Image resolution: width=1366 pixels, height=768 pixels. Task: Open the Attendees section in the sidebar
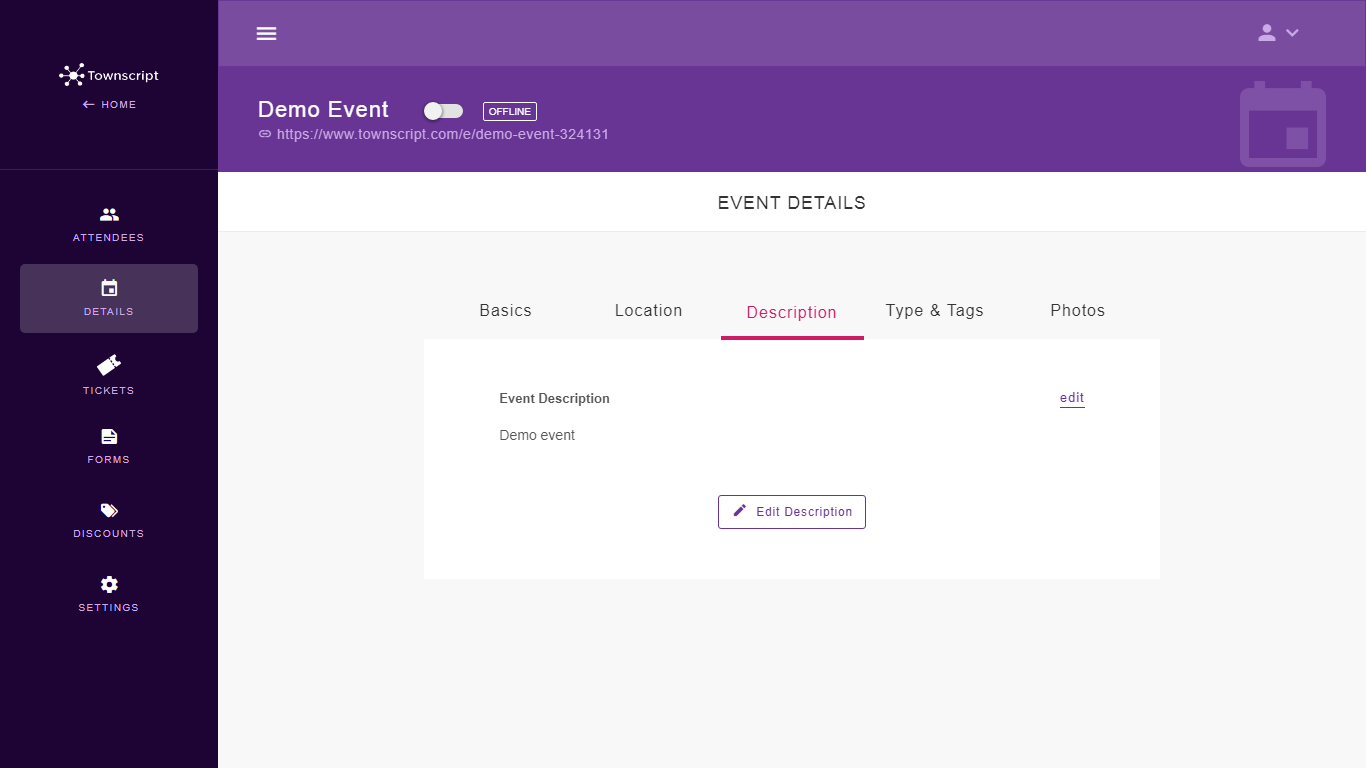click(x=109, y=224)
